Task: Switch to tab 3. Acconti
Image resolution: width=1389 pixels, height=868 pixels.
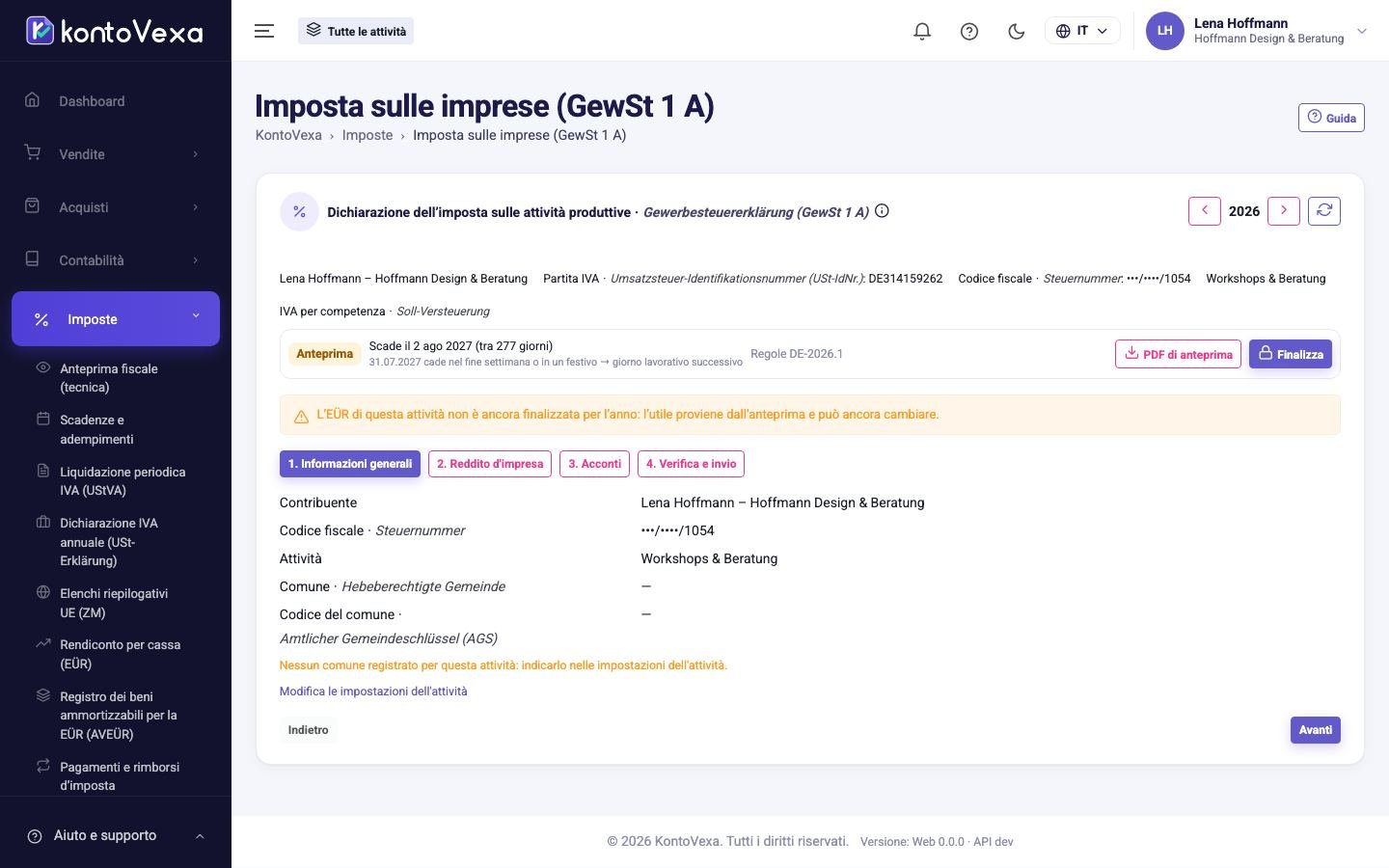Action: click(x=594, y=464)
